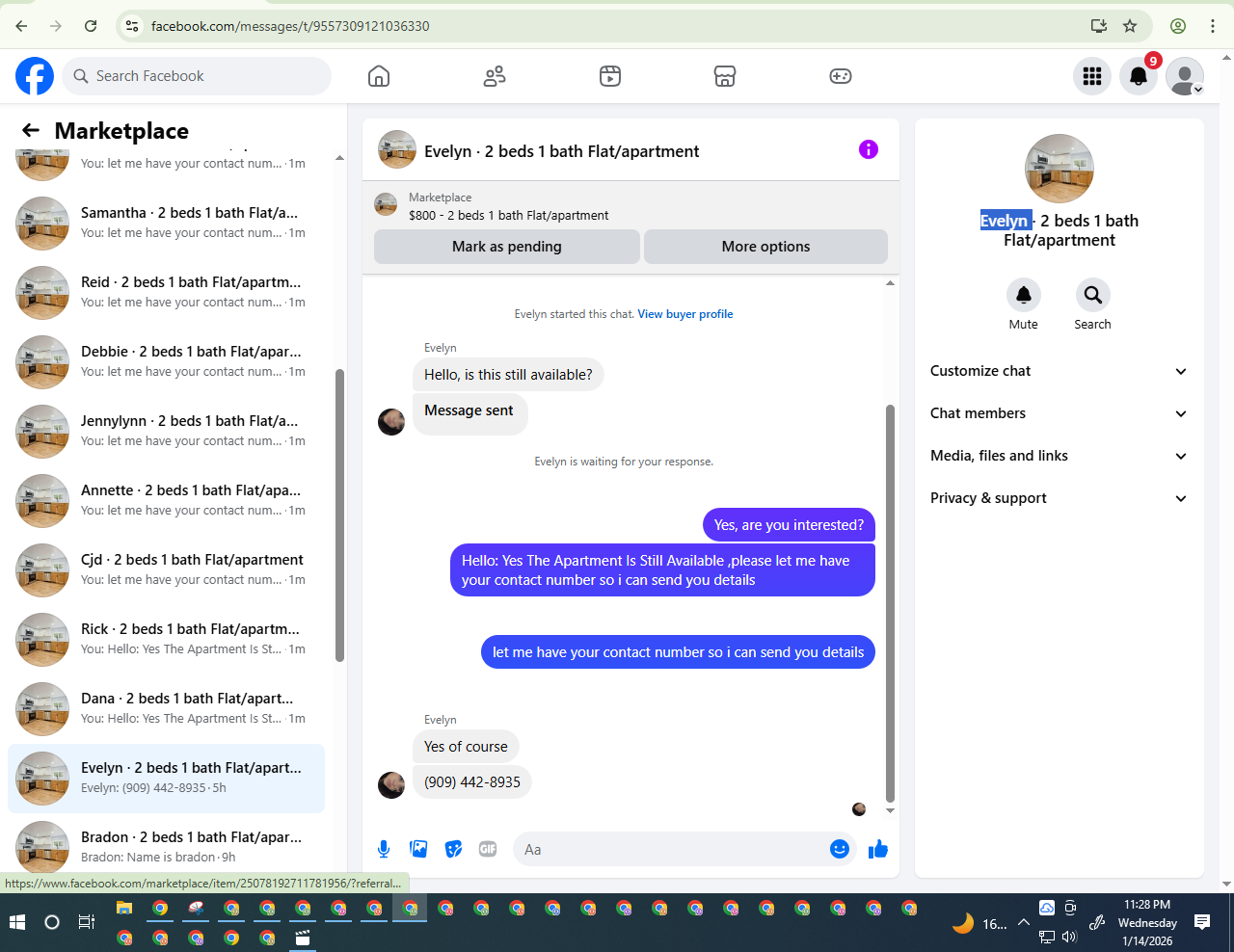This screenshot has width=1234, height=952.
Task: Open Windows Task View
Action: point(87,922)
